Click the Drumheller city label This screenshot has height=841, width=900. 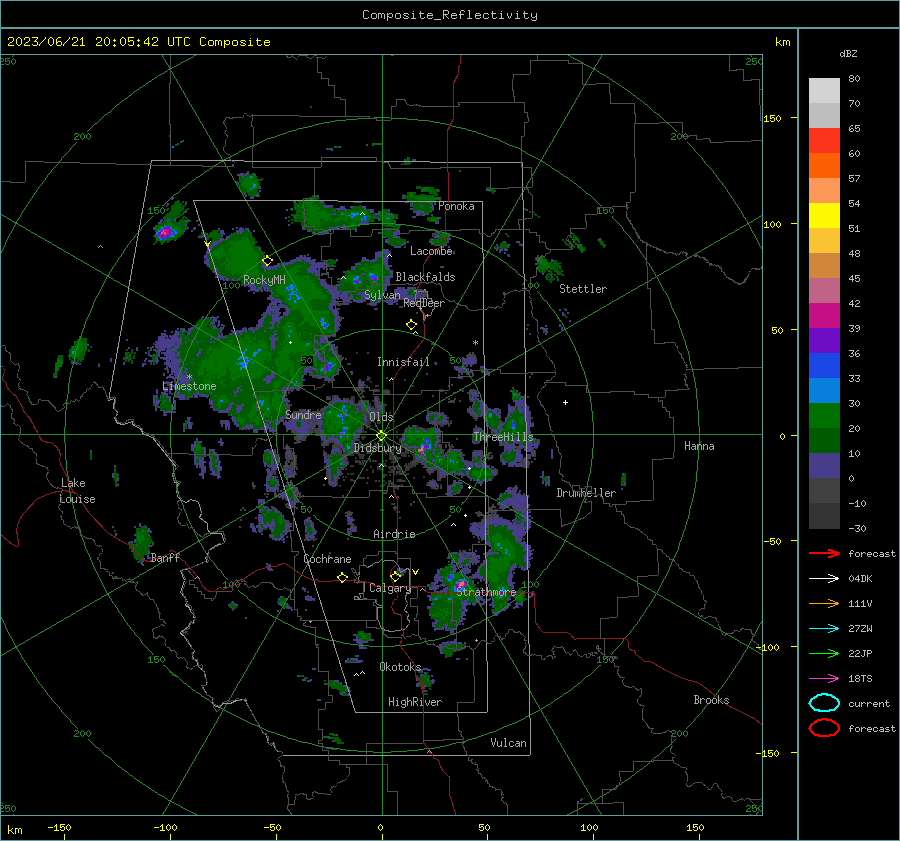pyautogui.click(x=586, y=493)
